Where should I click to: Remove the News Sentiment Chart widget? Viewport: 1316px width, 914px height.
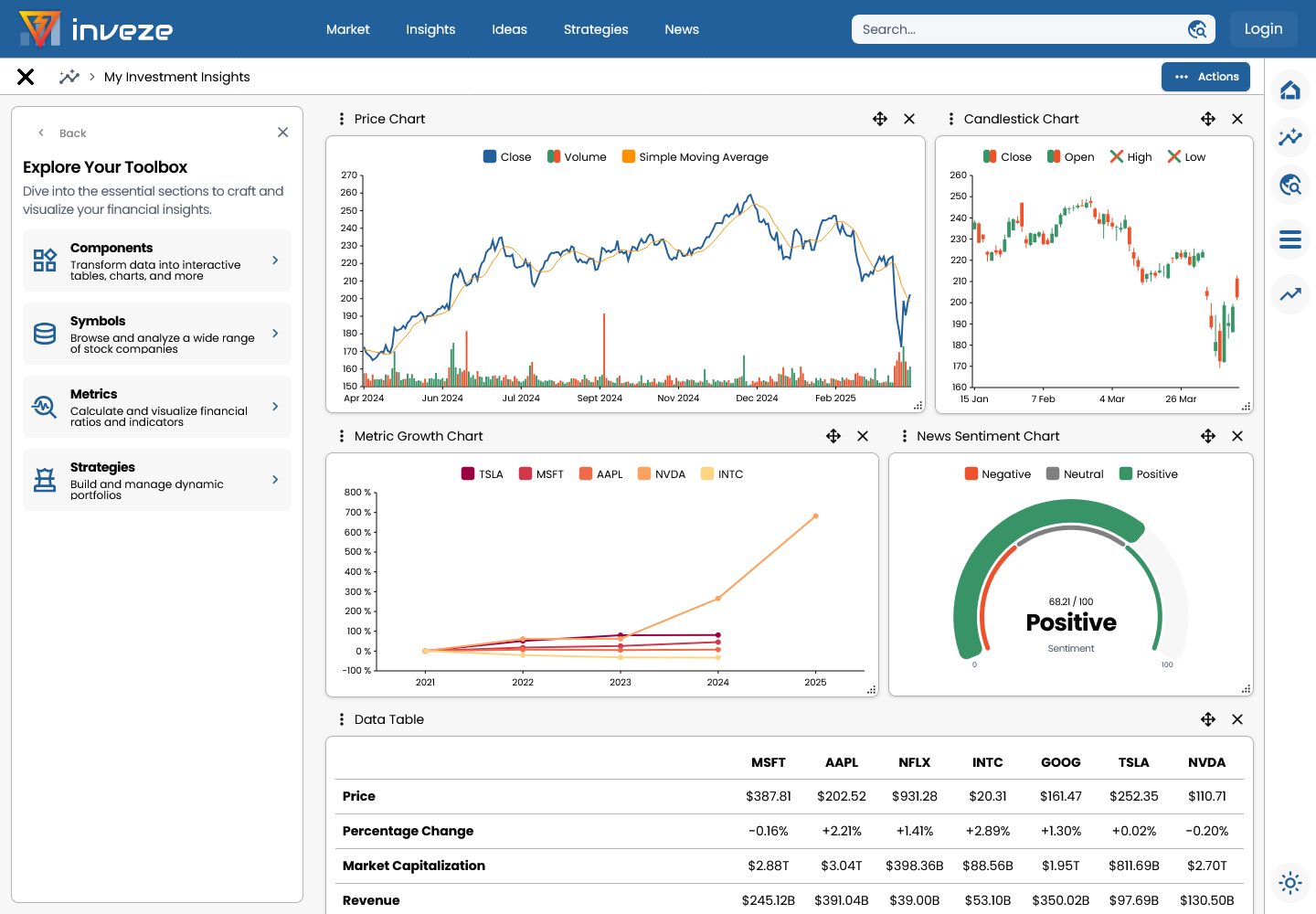pos(1237,436)
